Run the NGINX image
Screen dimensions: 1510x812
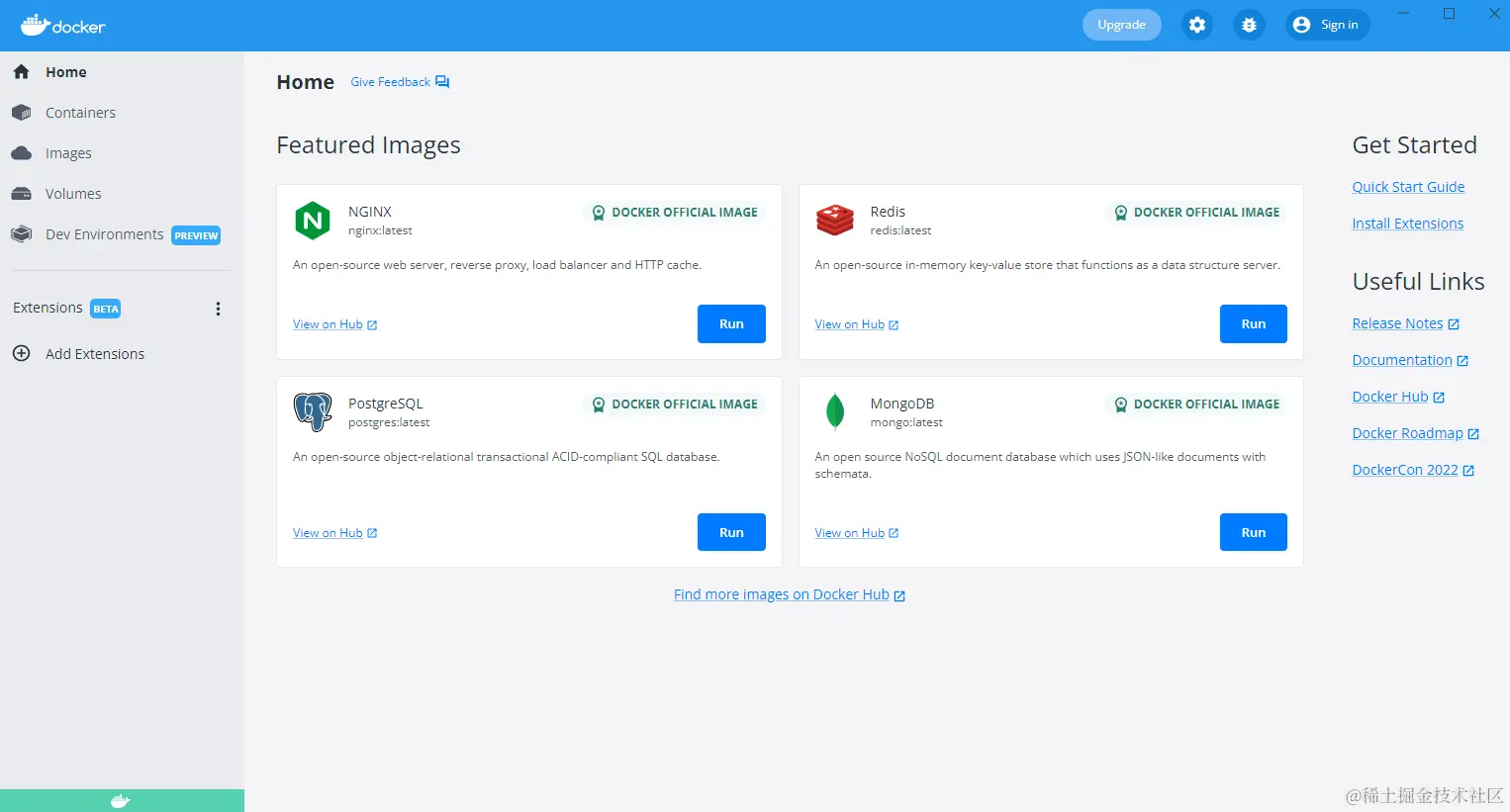[731, 323]
